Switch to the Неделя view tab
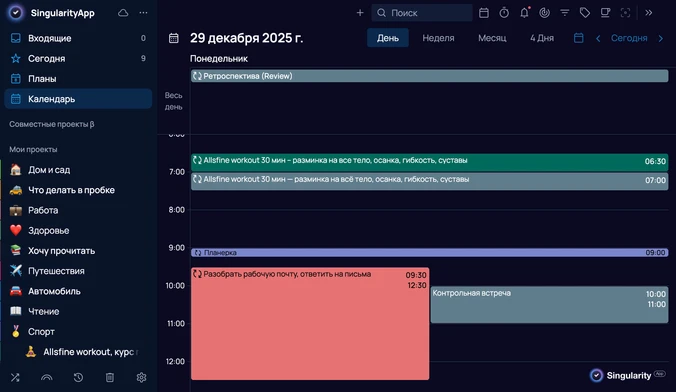676x392 pixels. (438, 38)
